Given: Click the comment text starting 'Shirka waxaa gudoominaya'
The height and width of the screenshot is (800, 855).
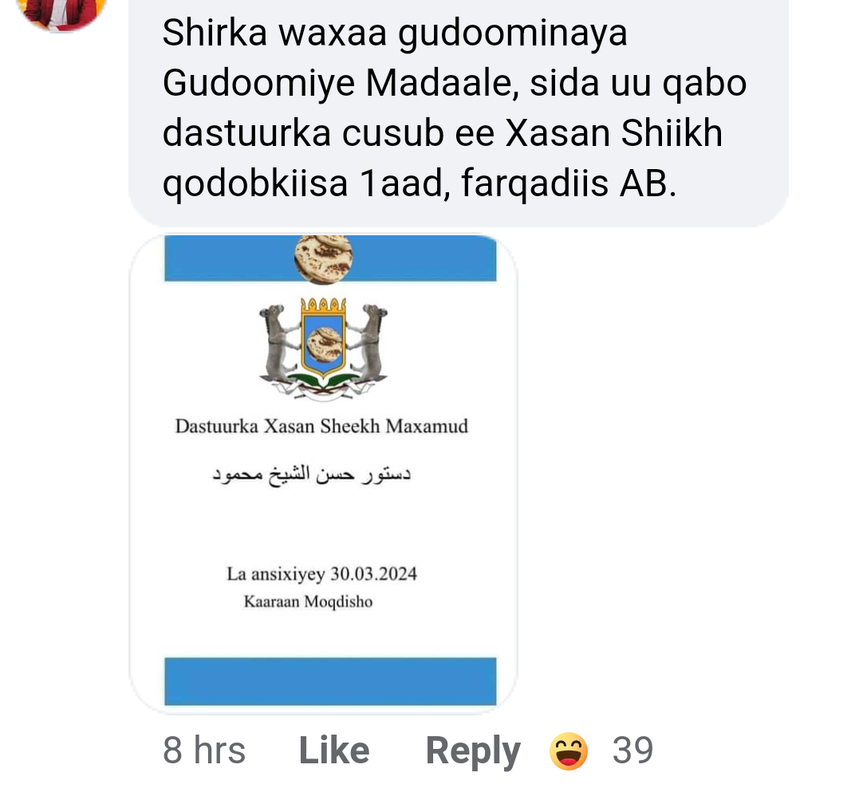Looking at the screenshot, I should click(x=454, y=107).
